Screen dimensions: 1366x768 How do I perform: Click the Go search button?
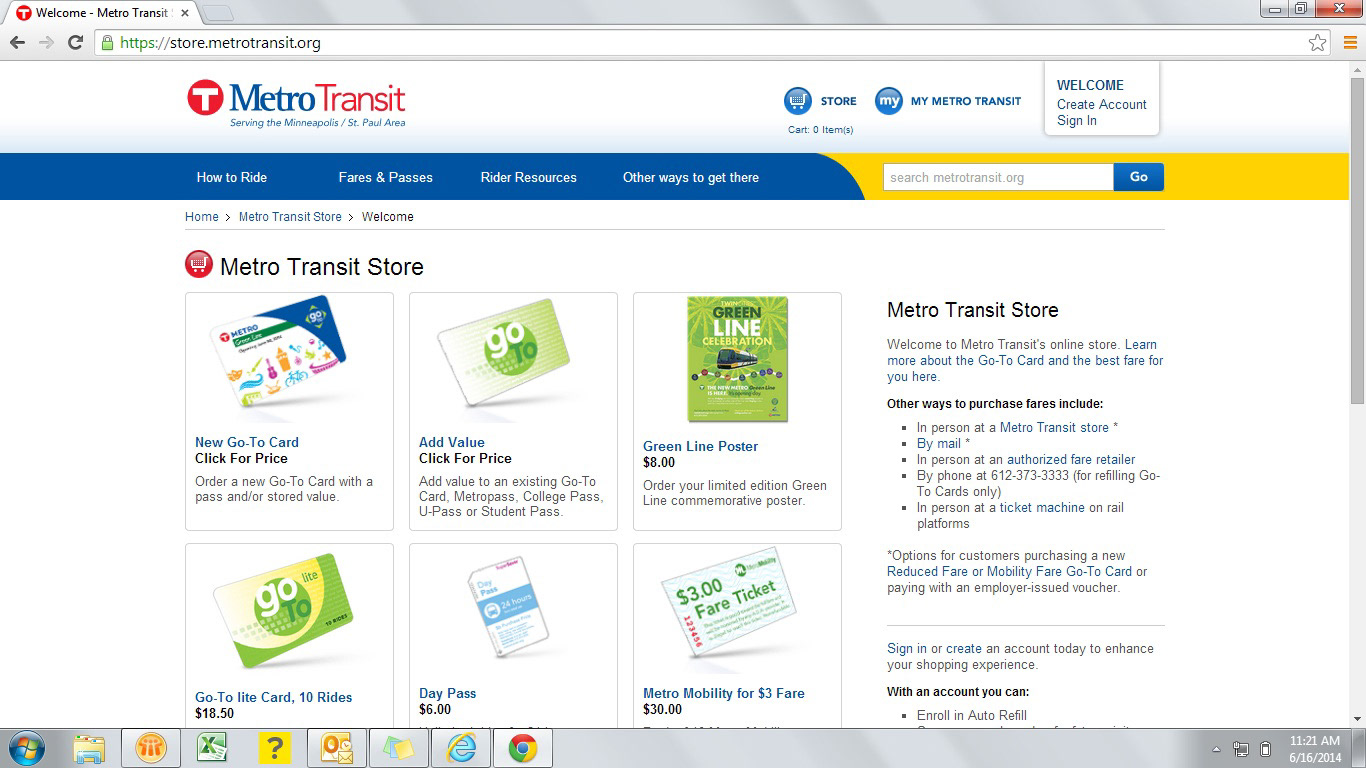pyautogui.click(x=1139, y=177)
